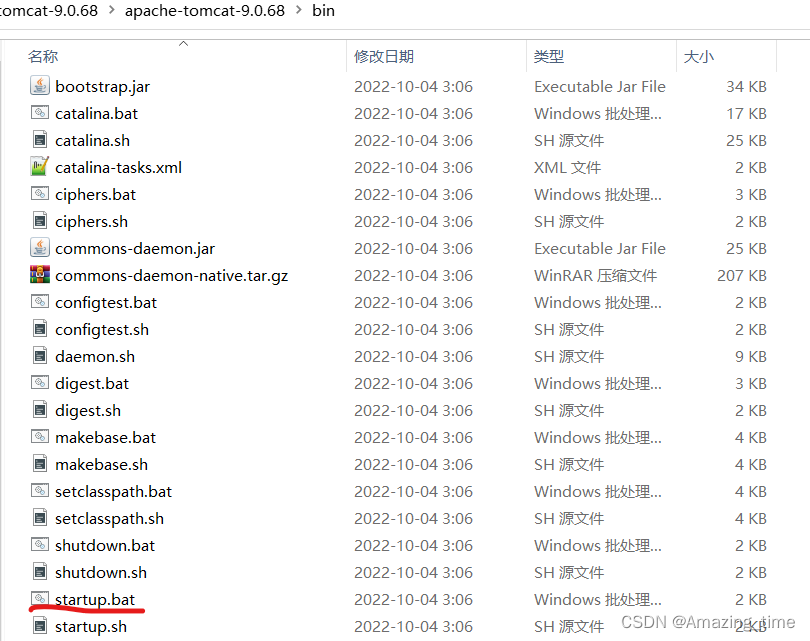
Task: Click the configtest.bat batch file icon
Action: pos(40,302)
